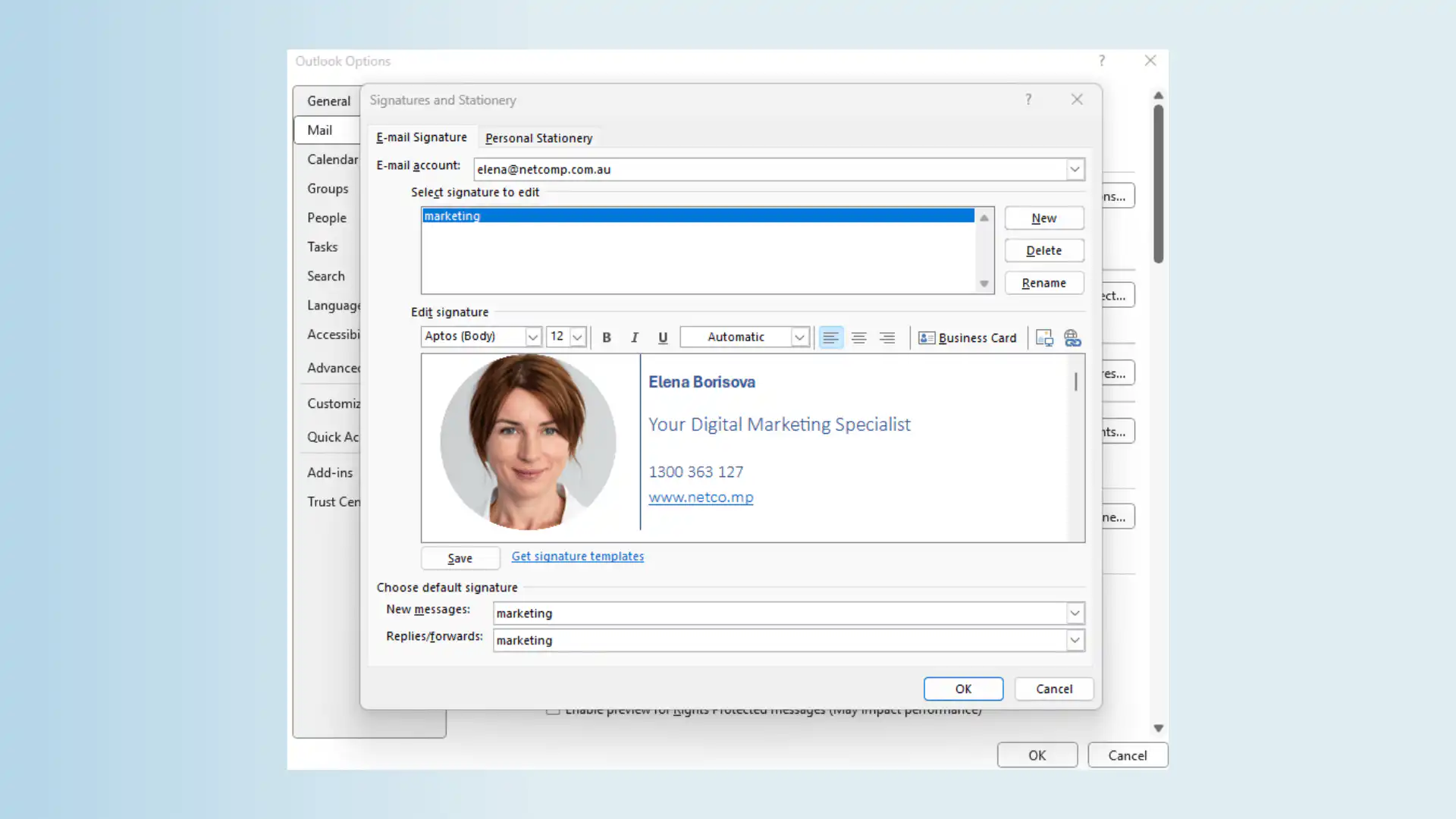Insert a Business Card into the signature
Image resolution: width=1456 pixels, height=819 pixels.
click(968, 337)
